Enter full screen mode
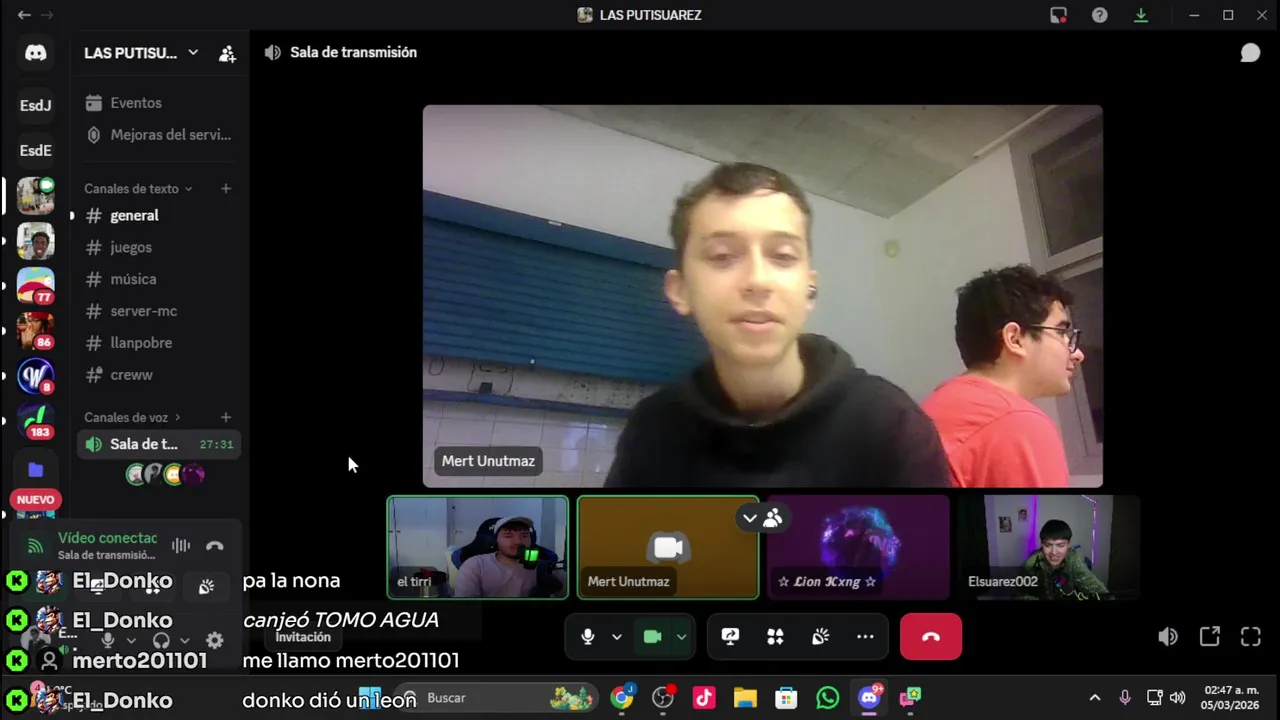 click(1251, 637)
